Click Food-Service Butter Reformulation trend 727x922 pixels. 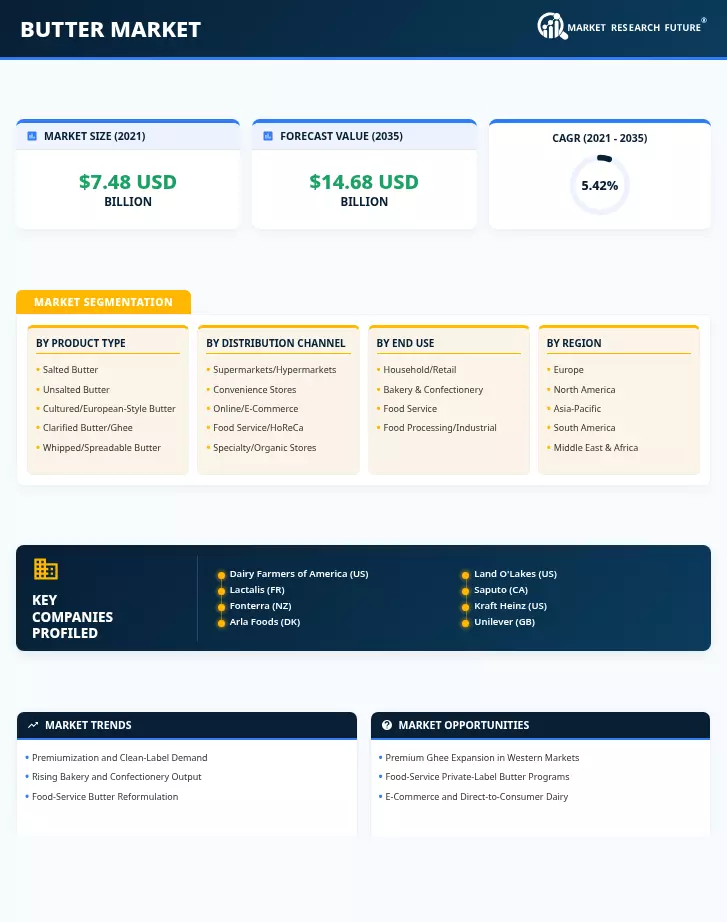[105, 797]
